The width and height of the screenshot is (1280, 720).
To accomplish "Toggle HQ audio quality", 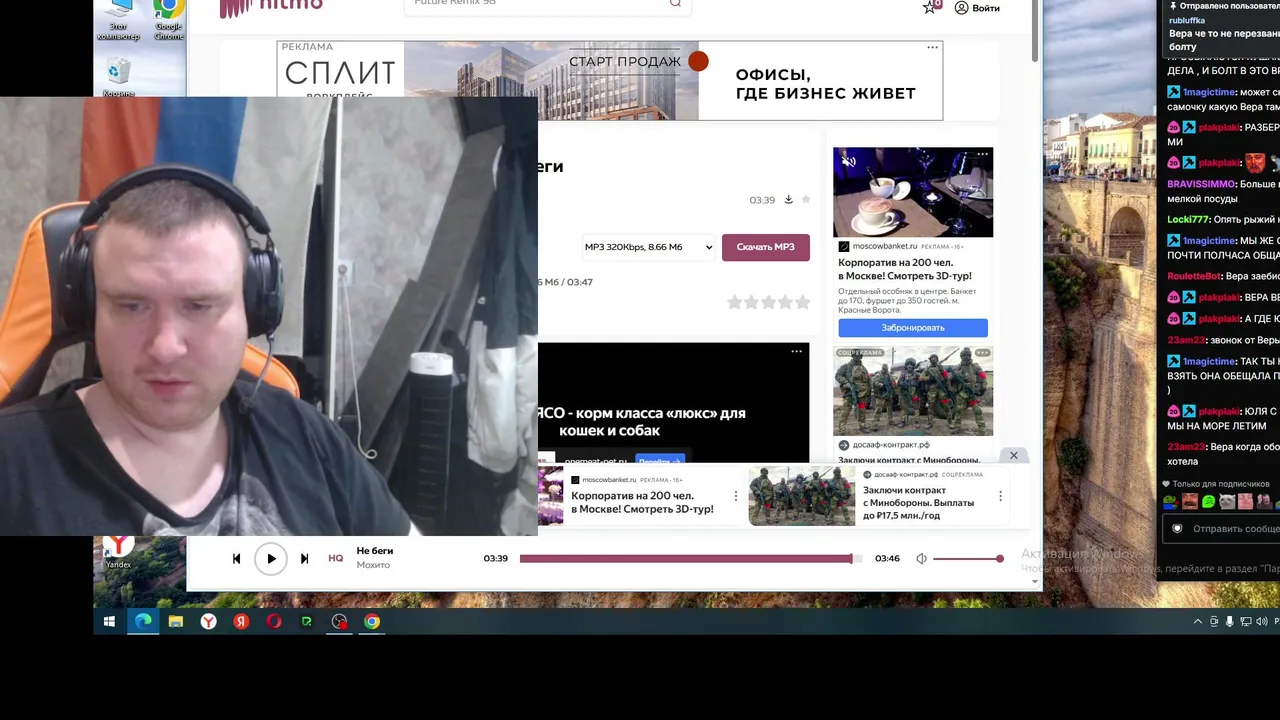I will [336, 558].
